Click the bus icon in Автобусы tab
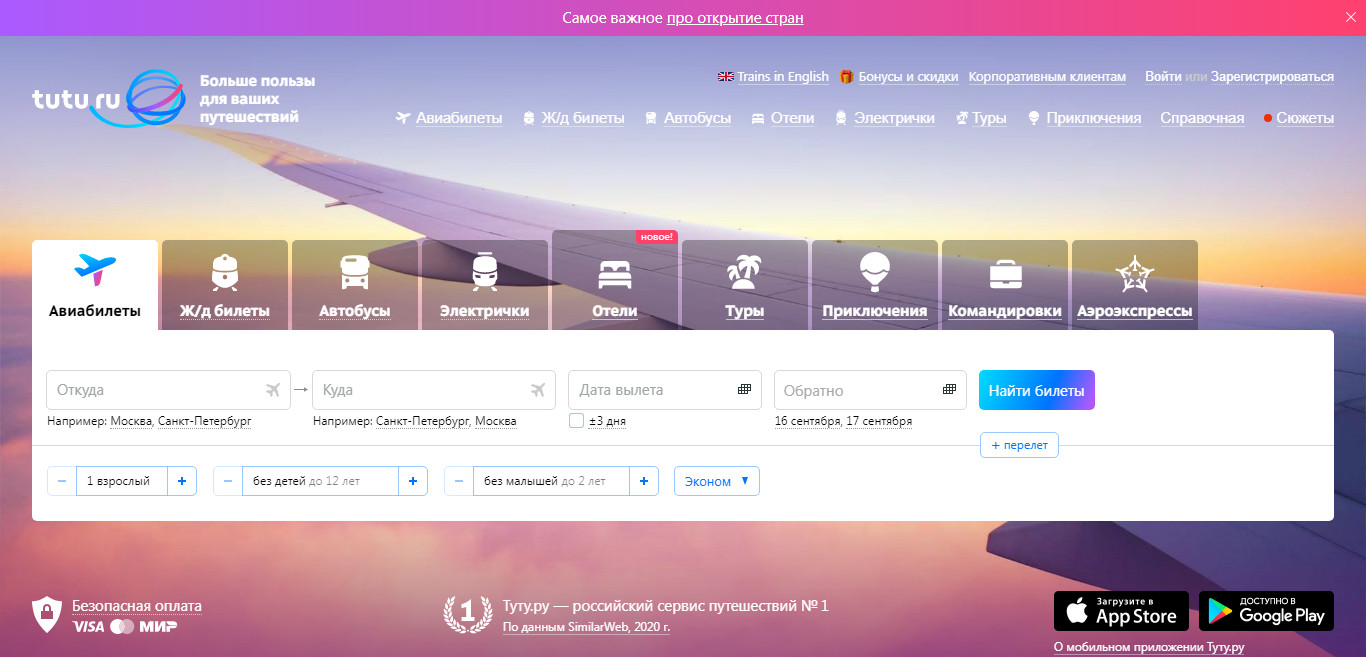This screenshot has height=657, width=1366. [x=354, y=271]
